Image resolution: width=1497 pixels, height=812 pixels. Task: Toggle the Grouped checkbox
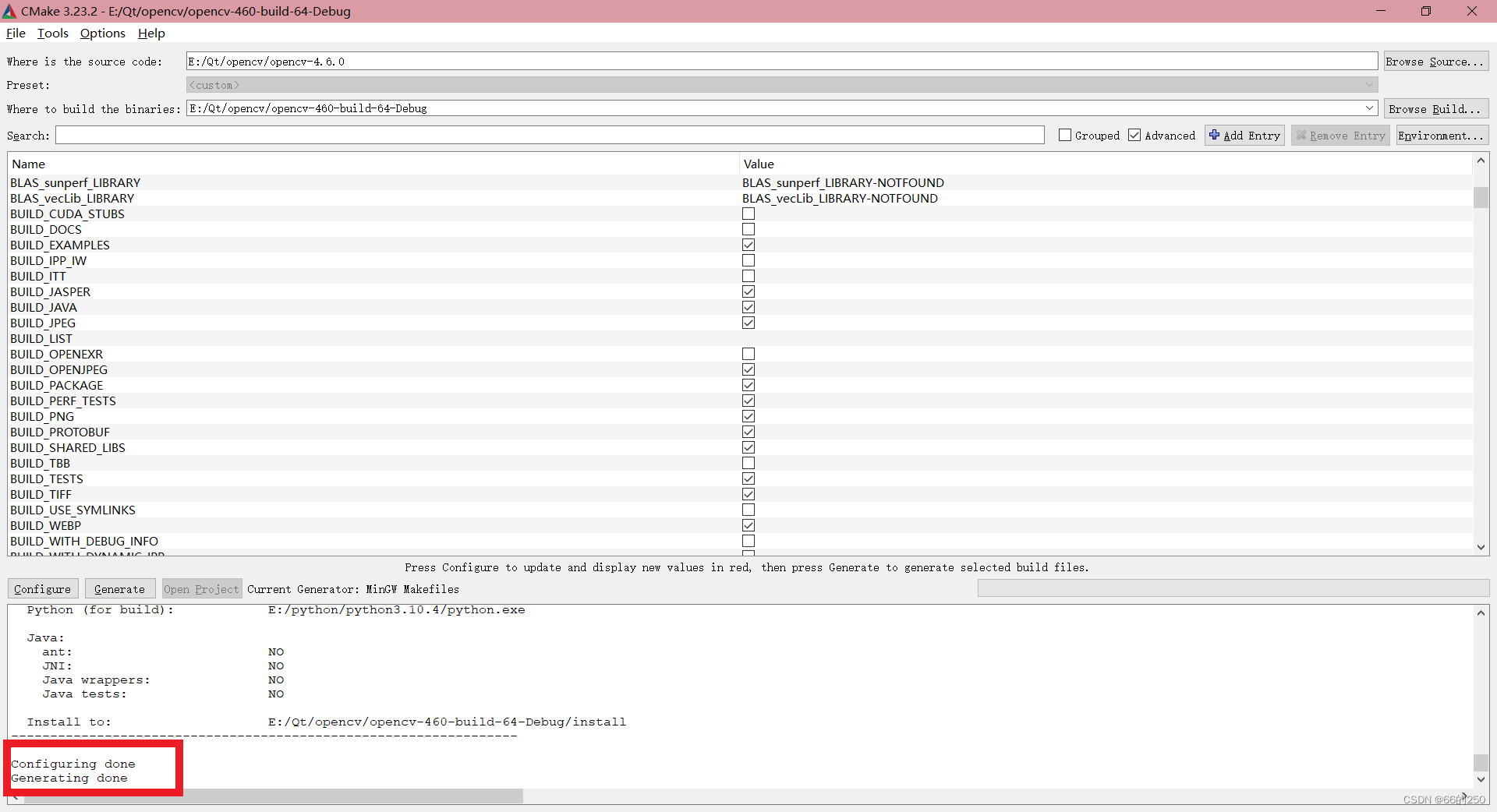pyautogui.click(x=1065, y=135)
